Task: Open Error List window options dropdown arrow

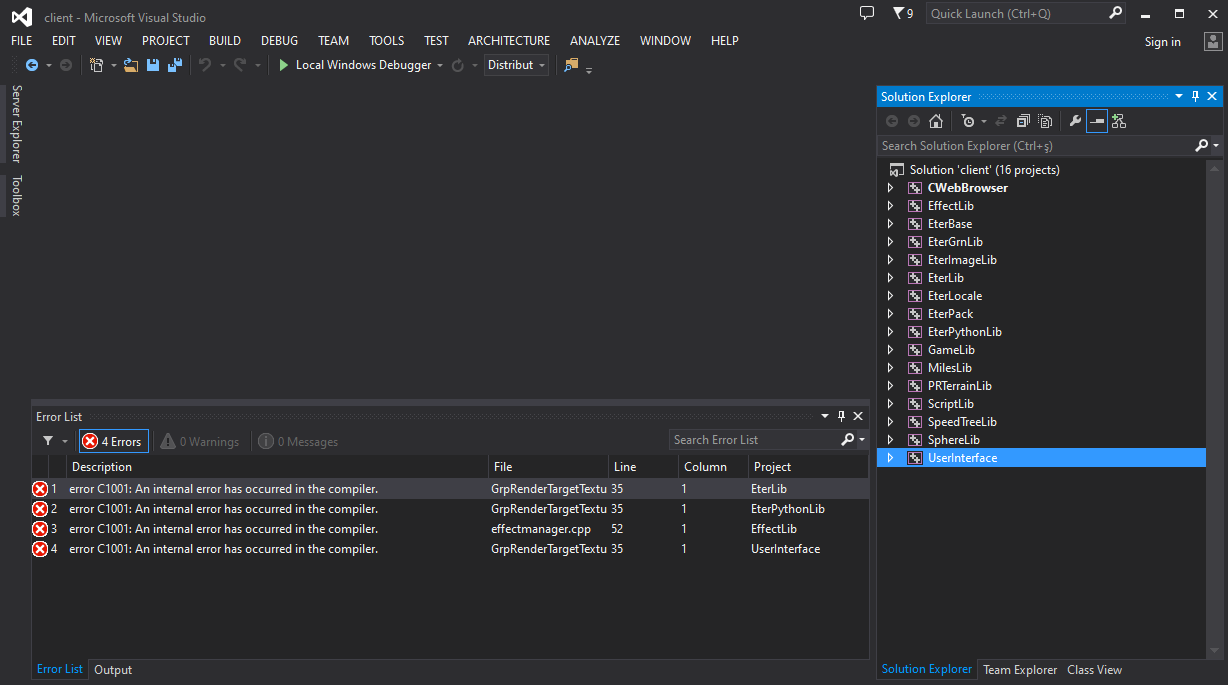Action: click(x=825, y=416)
